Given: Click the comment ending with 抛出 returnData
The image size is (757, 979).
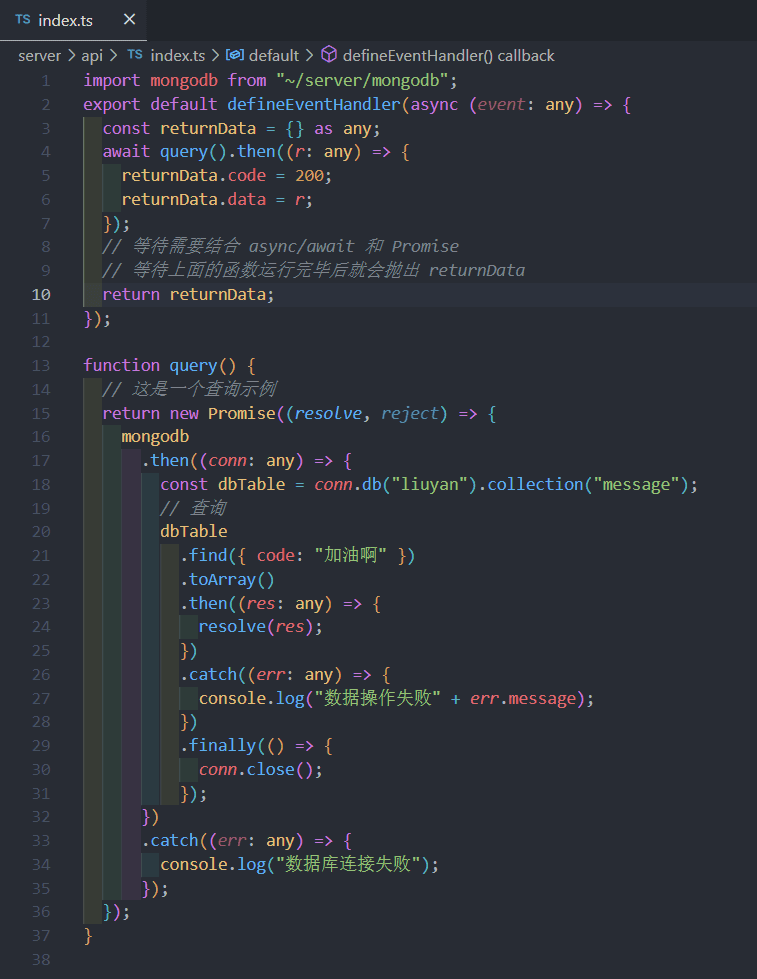Looking at the screenshot, I should pos(314,270).
